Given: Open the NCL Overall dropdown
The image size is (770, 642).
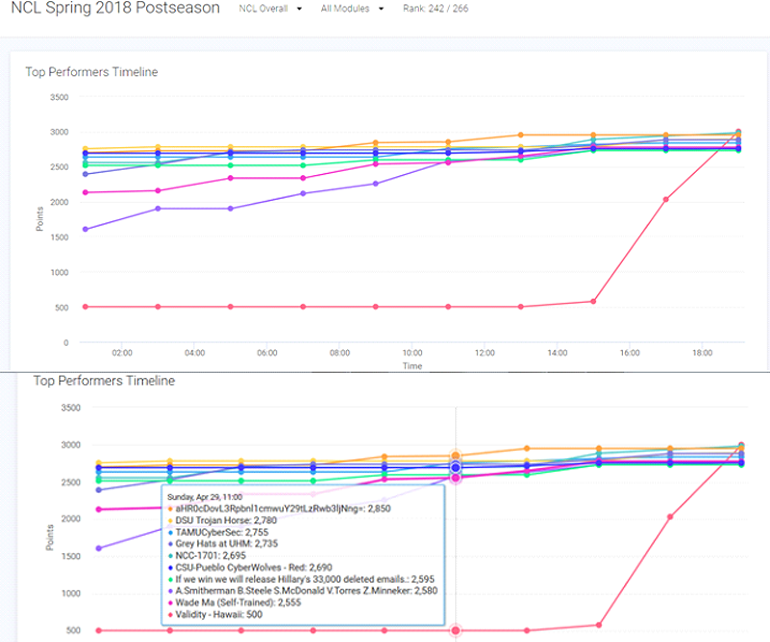Looking at the screenshot, I should tap(270, 9).
